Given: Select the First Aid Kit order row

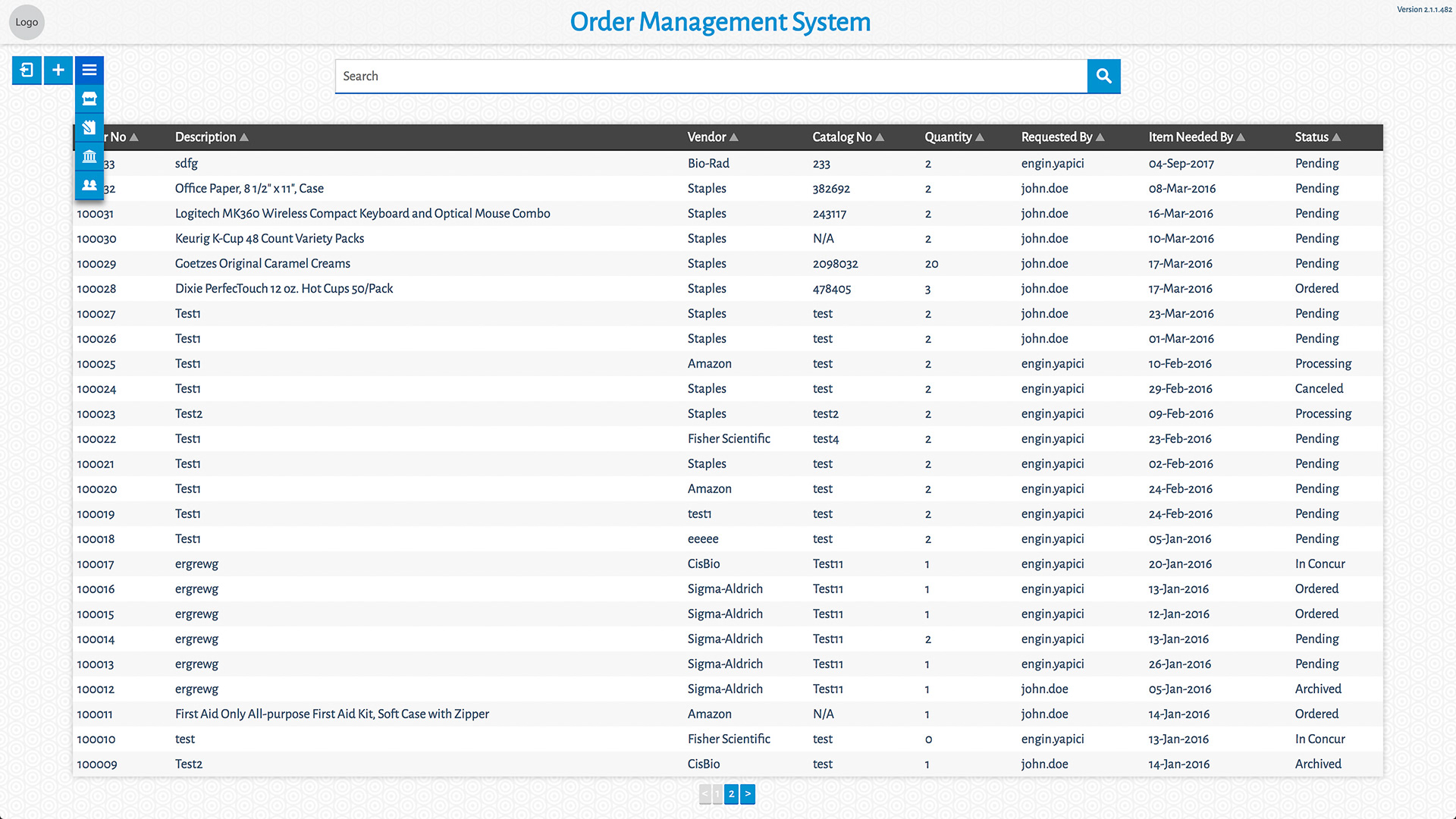Looking at the screenshot, I should click(x=331, y=714).
